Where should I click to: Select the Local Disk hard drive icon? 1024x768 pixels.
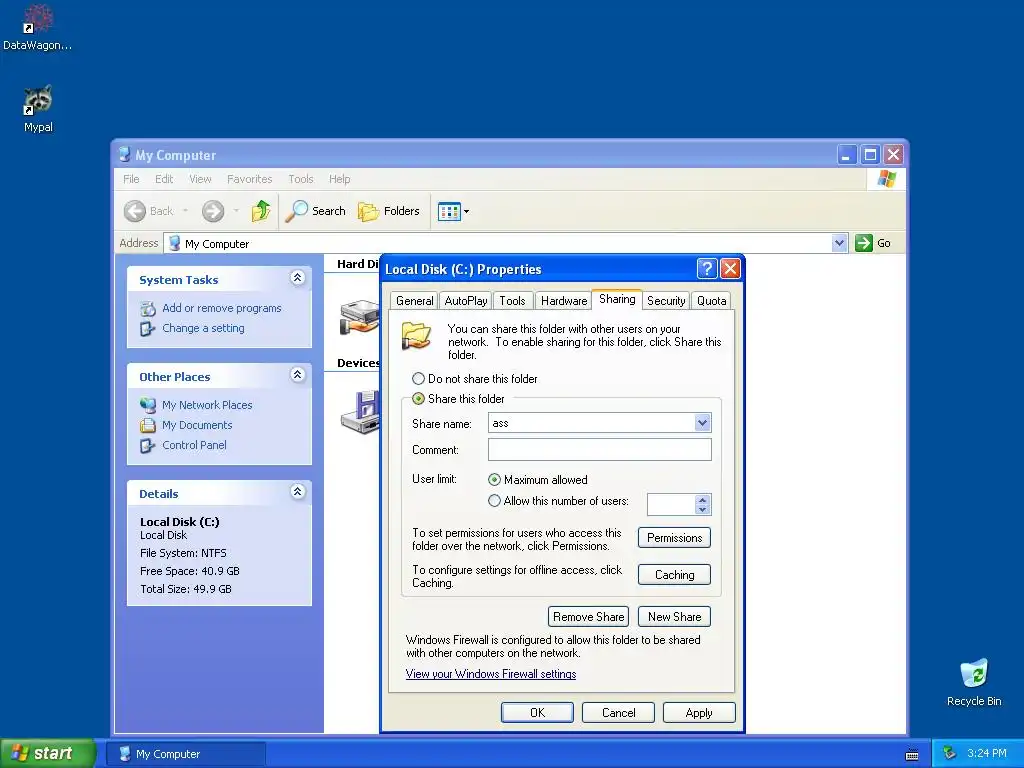(359, 317)
